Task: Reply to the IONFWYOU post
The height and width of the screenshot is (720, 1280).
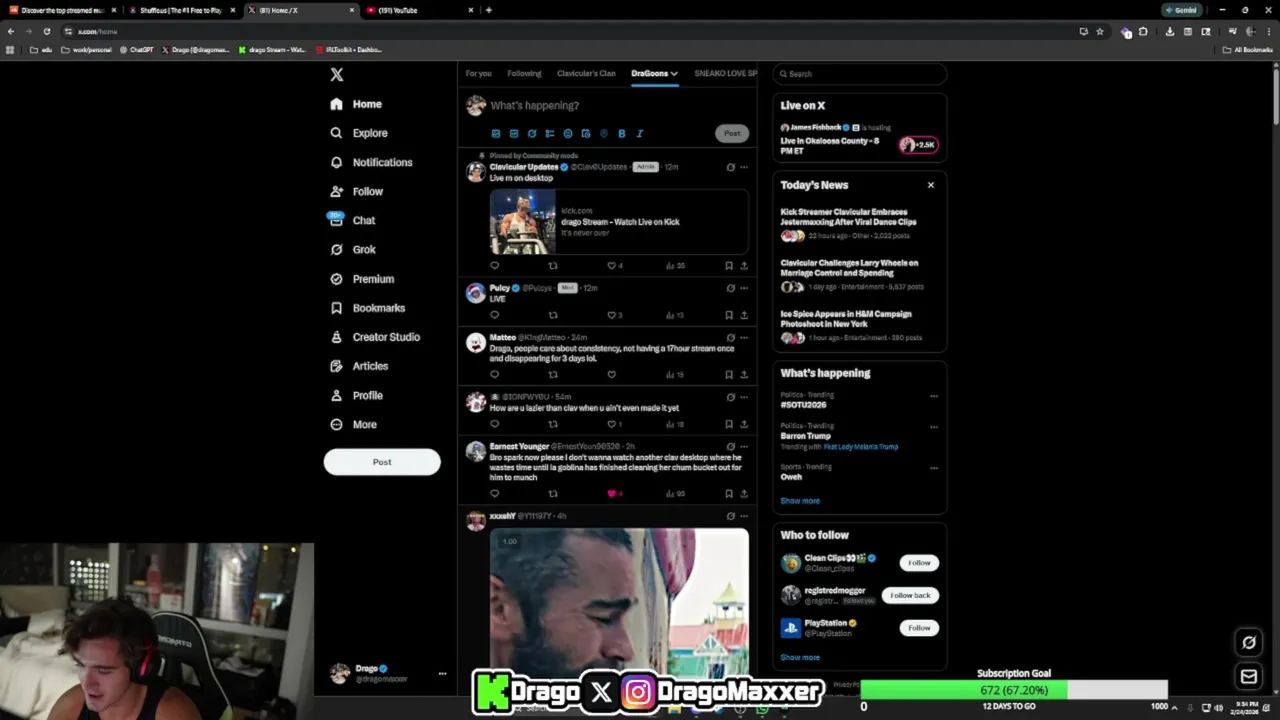Action: pyautogui.click(x=494, y=424)
